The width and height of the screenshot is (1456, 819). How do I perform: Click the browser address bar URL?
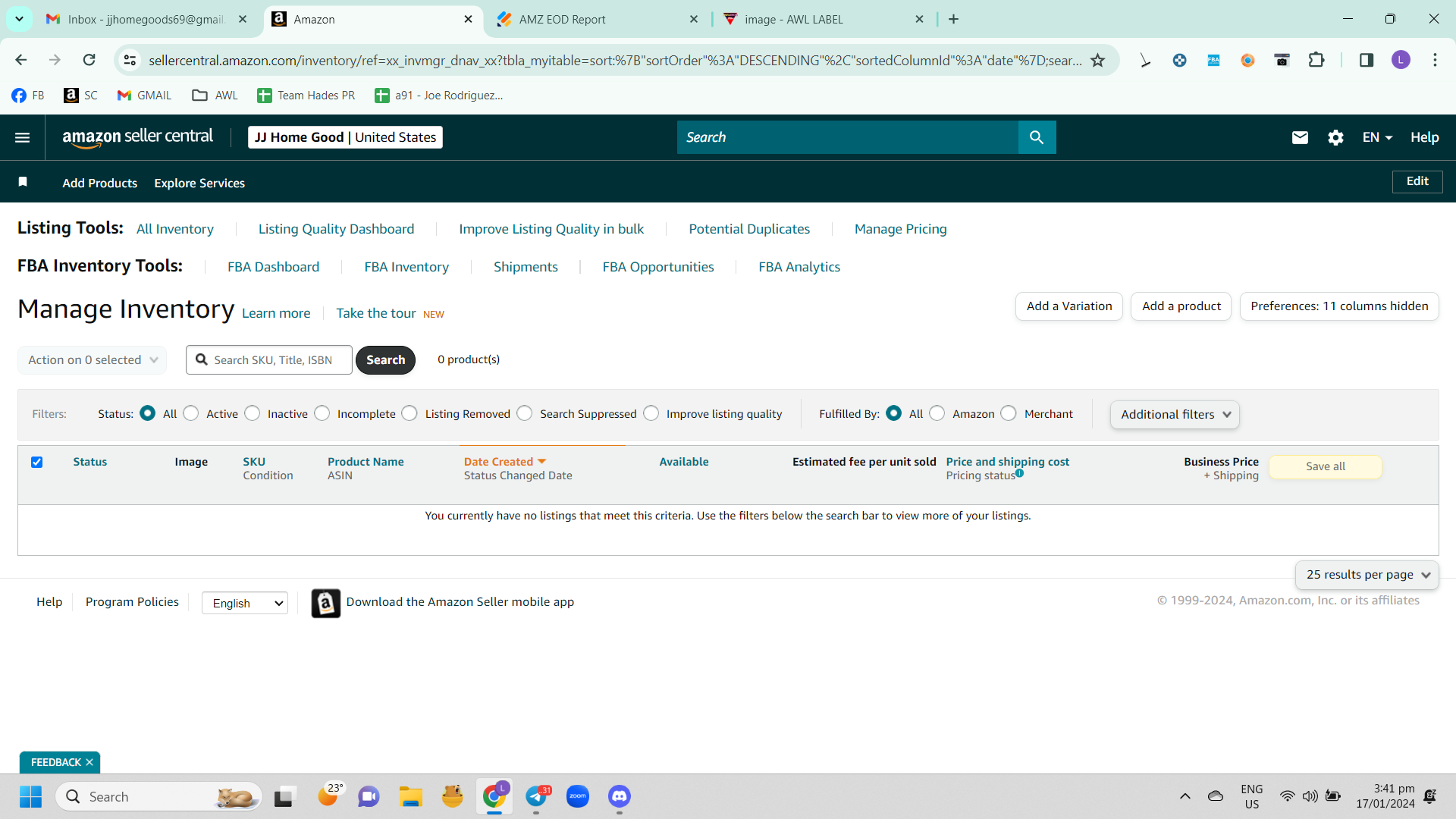tap(615, 61)
